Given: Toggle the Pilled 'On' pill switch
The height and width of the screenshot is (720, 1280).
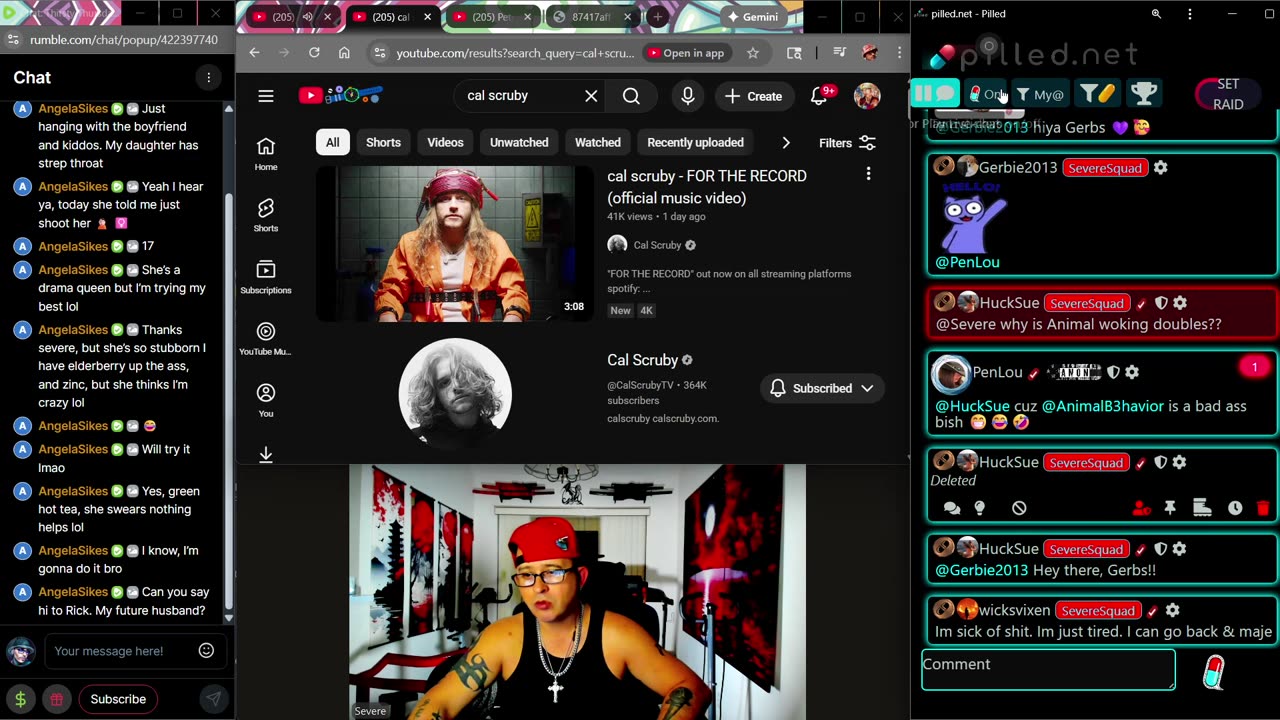Looking at the screenshot, I should [988, 94].
